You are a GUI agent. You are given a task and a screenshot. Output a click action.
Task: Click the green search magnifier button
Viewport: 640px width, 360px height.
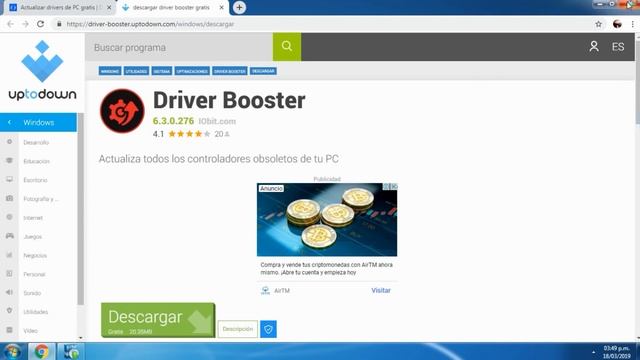tap(287, 47)
